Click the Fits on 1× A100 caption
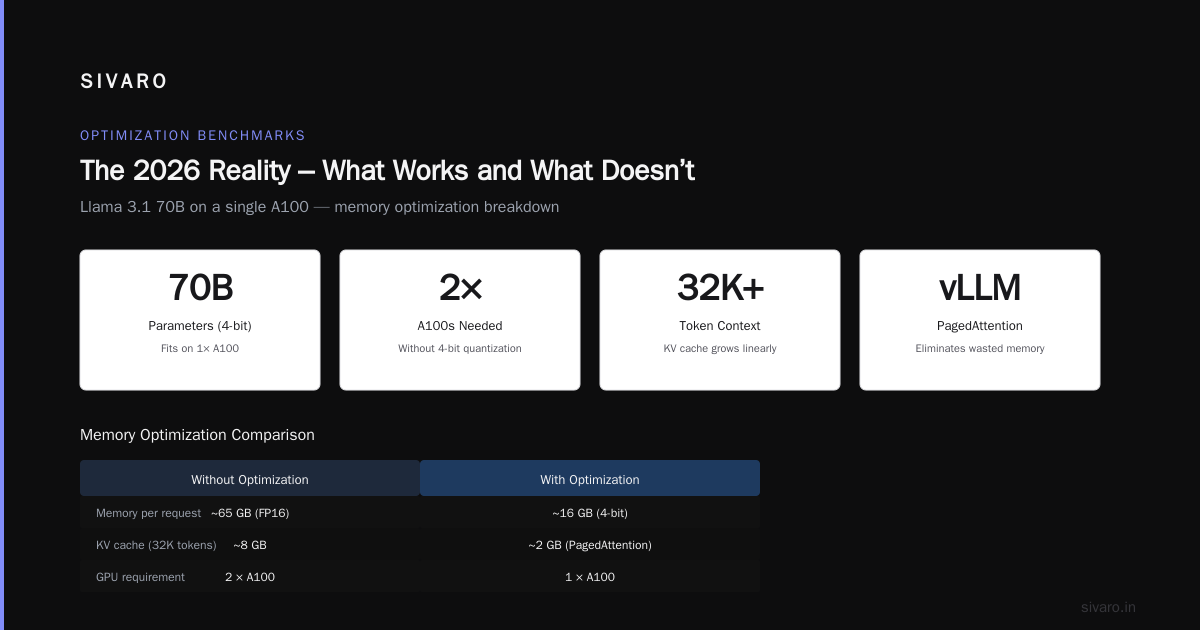This screenshot has height=630, width=1200. (x=200, y=349)
